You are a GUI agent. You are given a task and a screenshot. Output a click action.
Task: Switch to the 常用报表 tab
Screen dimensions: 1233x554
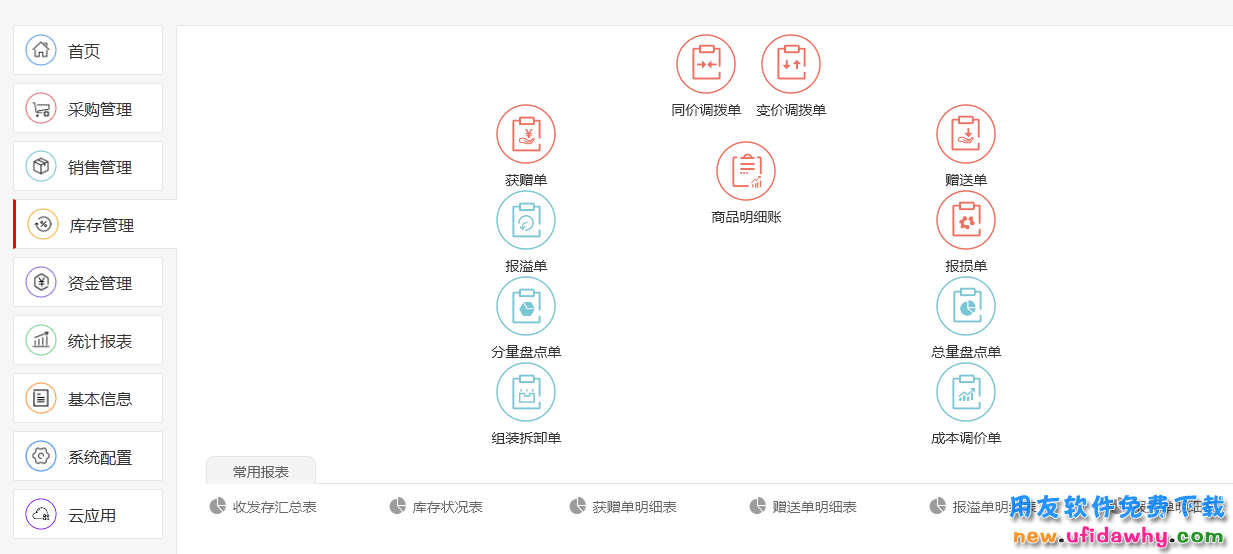pyautogui.click(x=261, y=471)
